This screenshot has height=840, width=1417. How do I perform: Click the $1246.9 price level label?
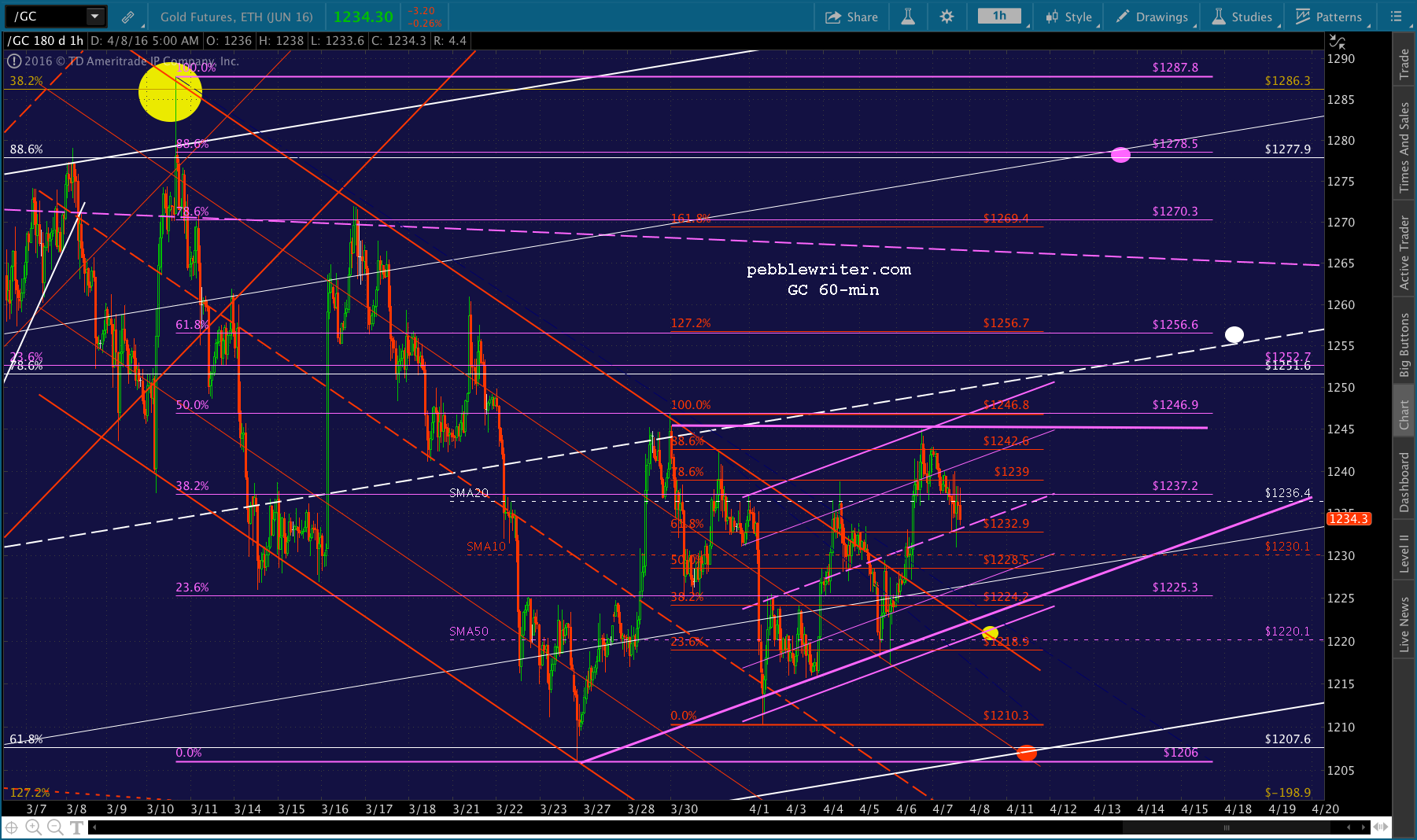tap(1175, 405)
